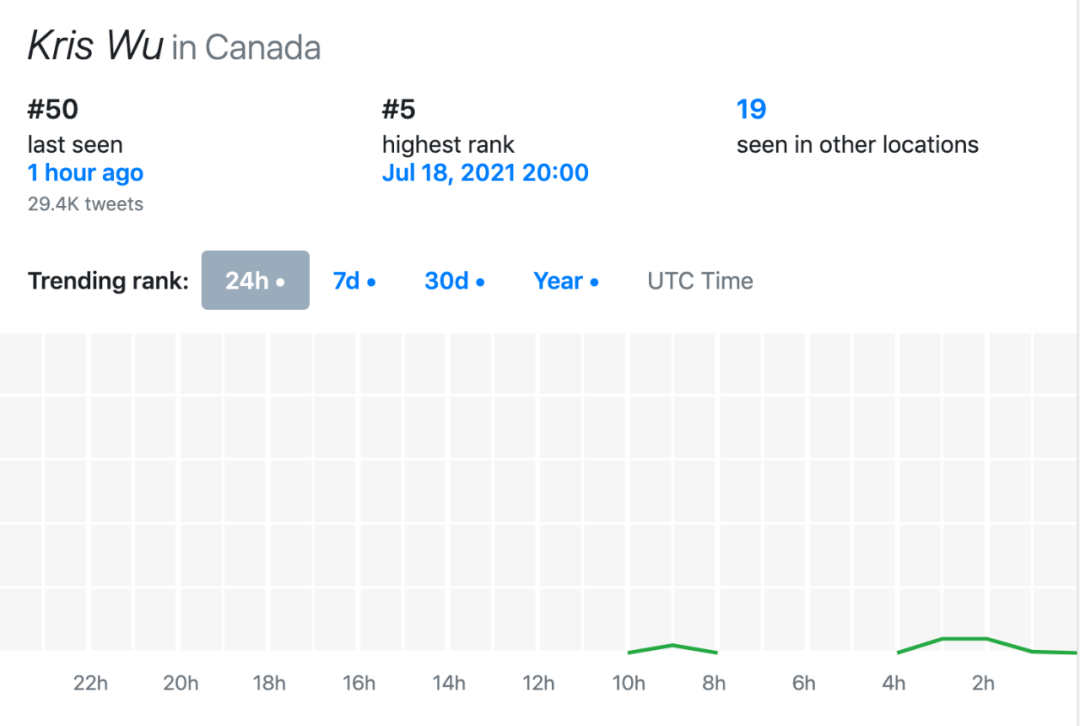Viewport: 1080px width, 726px height.
Task: Click the green rank line peak near 9h
Action: coord(673,645)
